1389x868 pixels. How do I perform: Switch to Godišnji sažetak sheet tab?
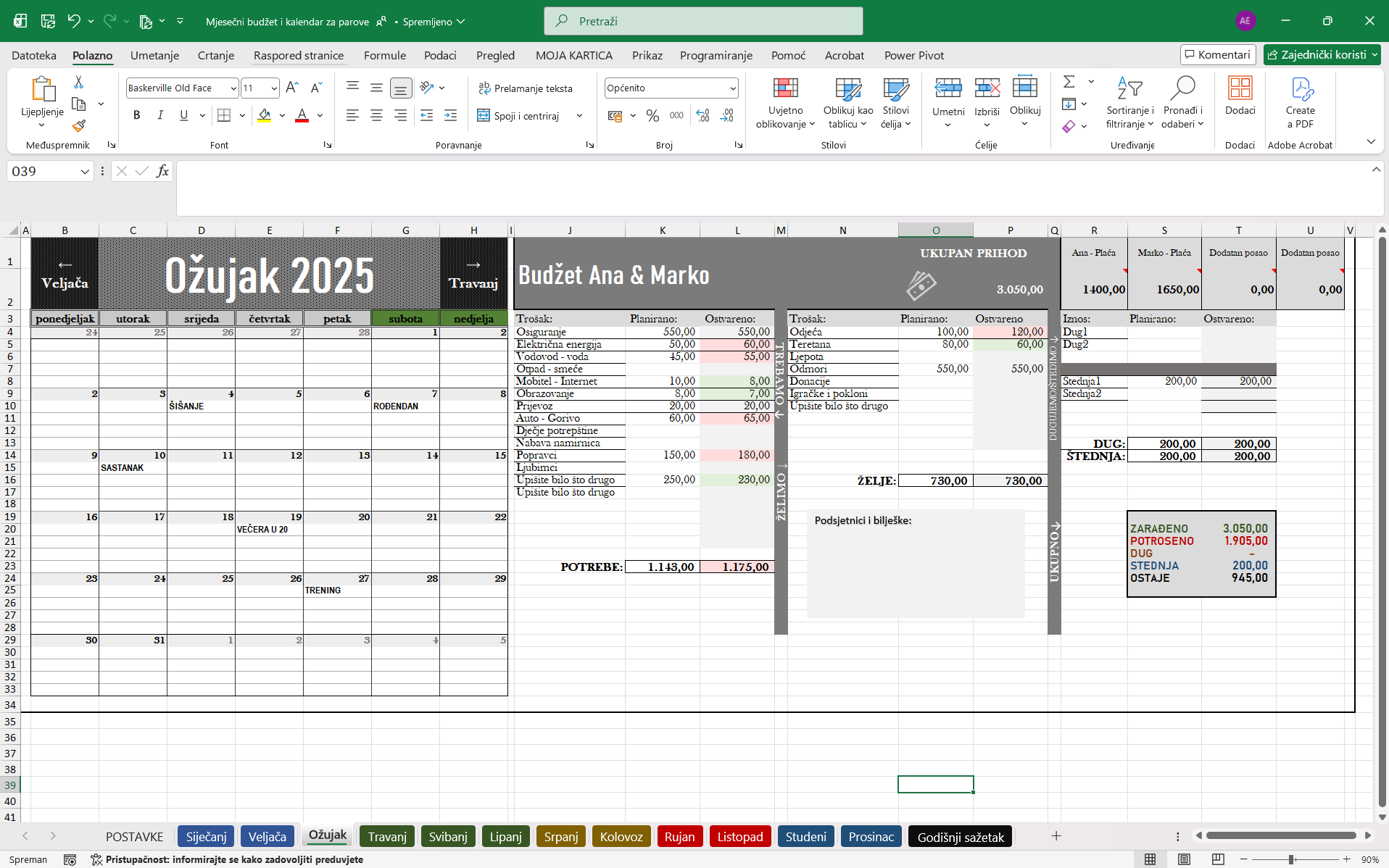tap(961, 837)
